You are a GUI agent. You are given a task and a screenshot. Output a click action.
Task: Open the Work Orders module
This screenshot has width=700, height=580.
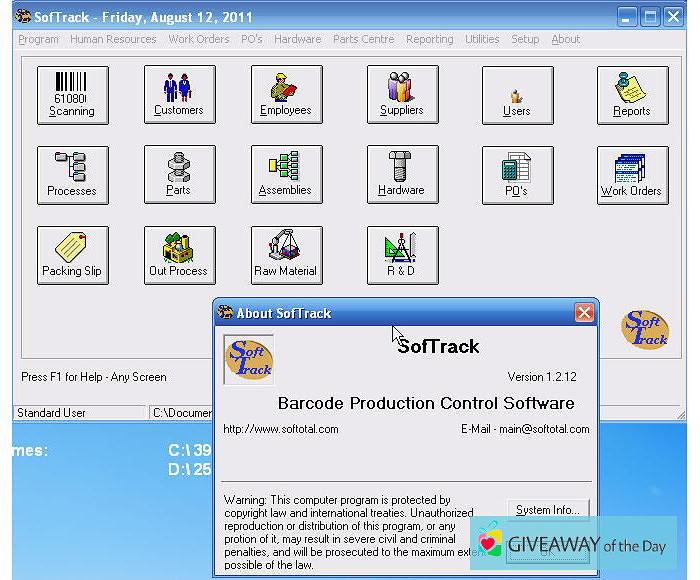coord(632,175)
